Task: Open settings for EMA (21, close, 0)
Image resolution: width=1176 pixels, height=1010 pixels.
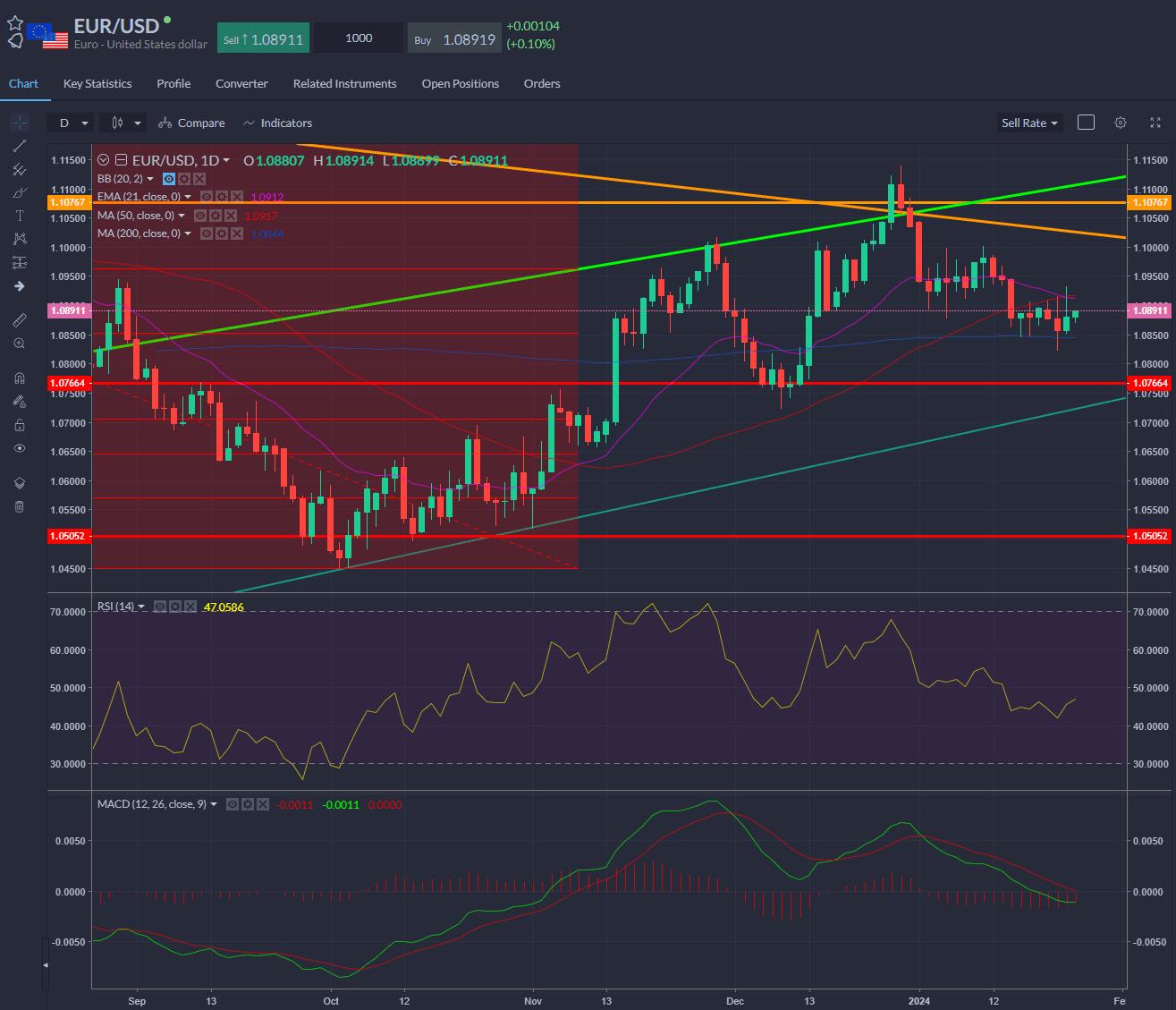Action: tap(222, 197)
